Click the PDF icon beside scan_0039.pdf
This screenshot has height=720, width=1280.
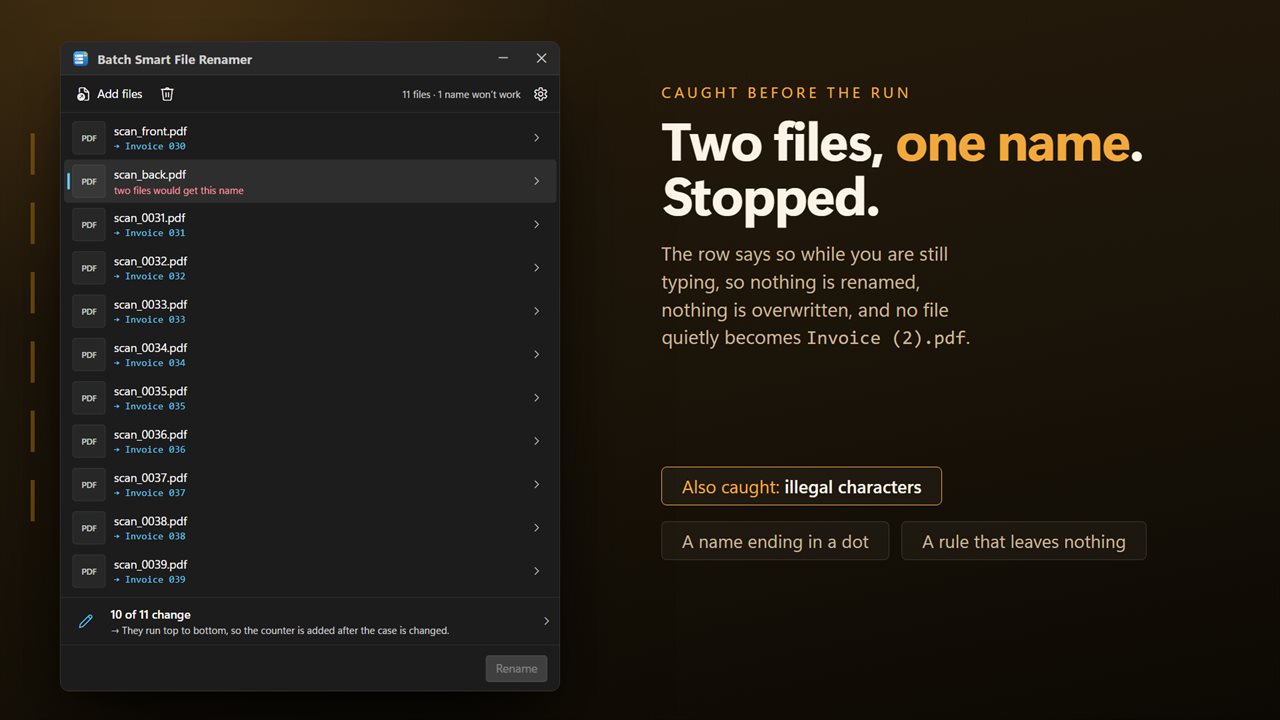(89, 571)
